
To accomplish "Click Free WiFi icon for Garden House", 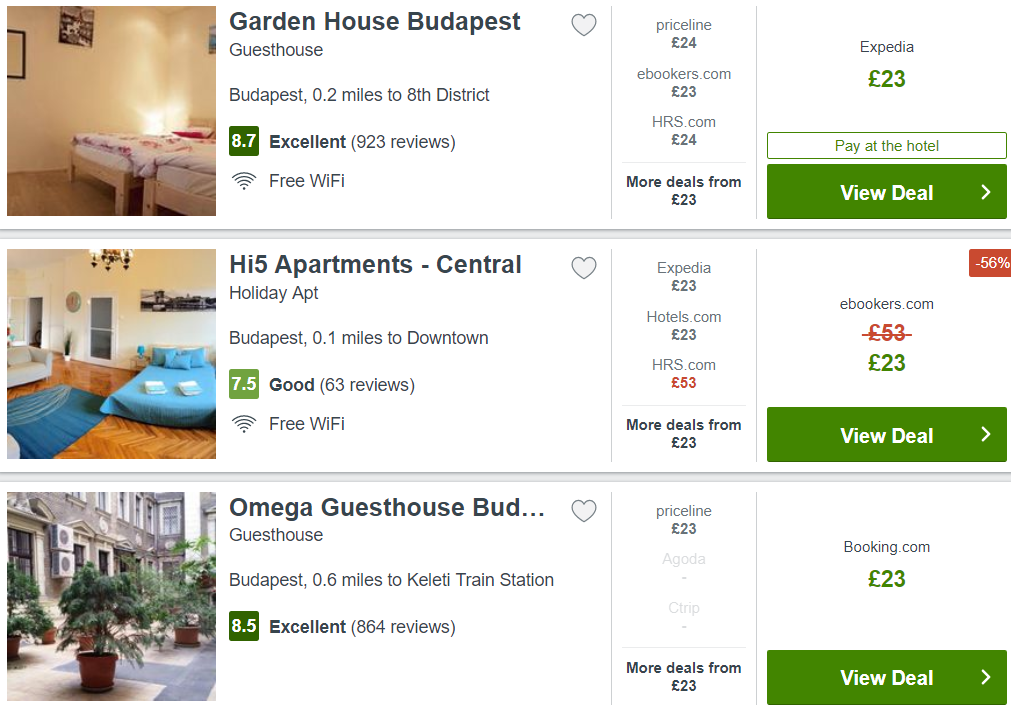I will click(x=244, y=181).
